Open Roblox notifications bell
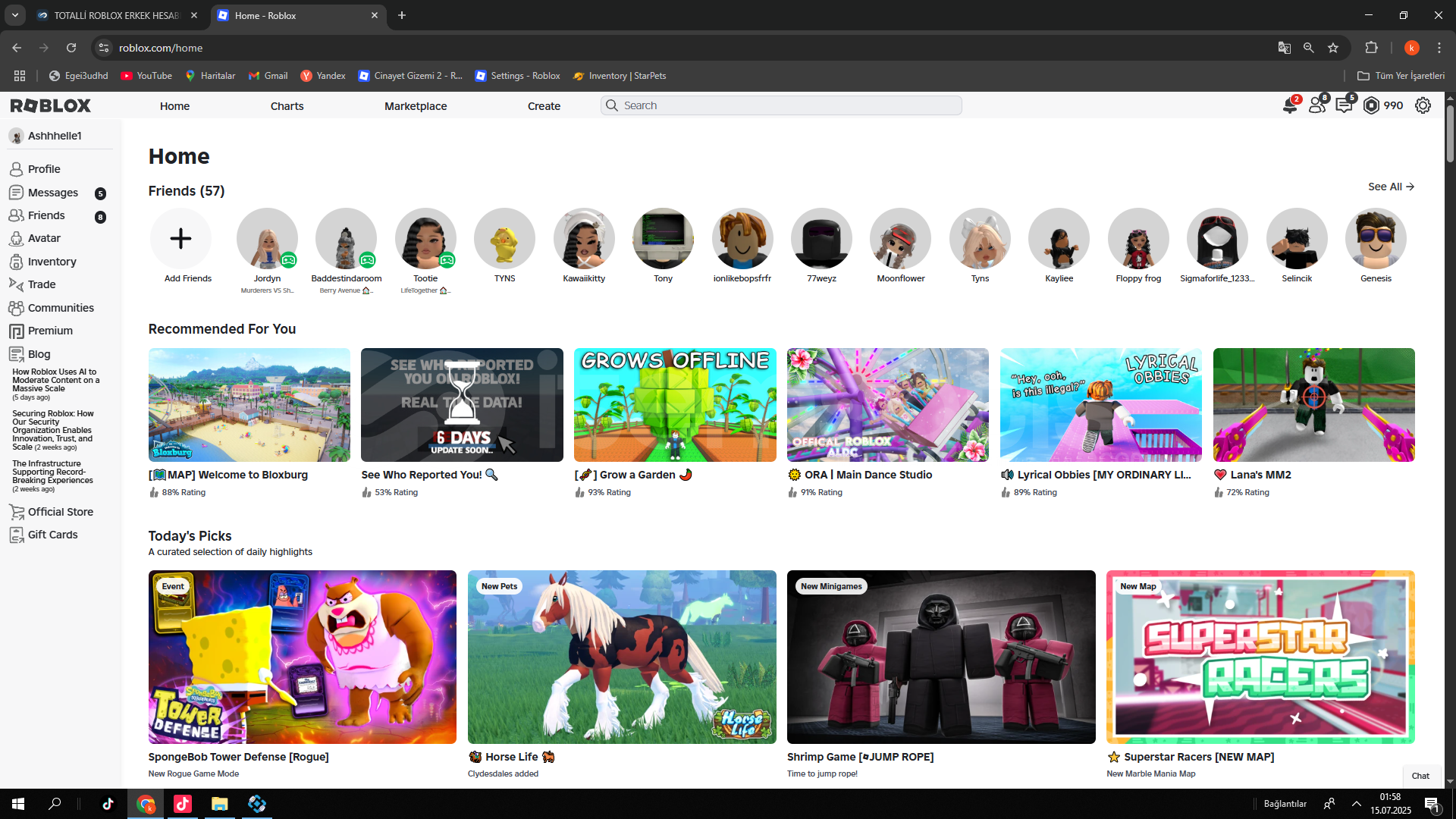 click(1289, 105)
